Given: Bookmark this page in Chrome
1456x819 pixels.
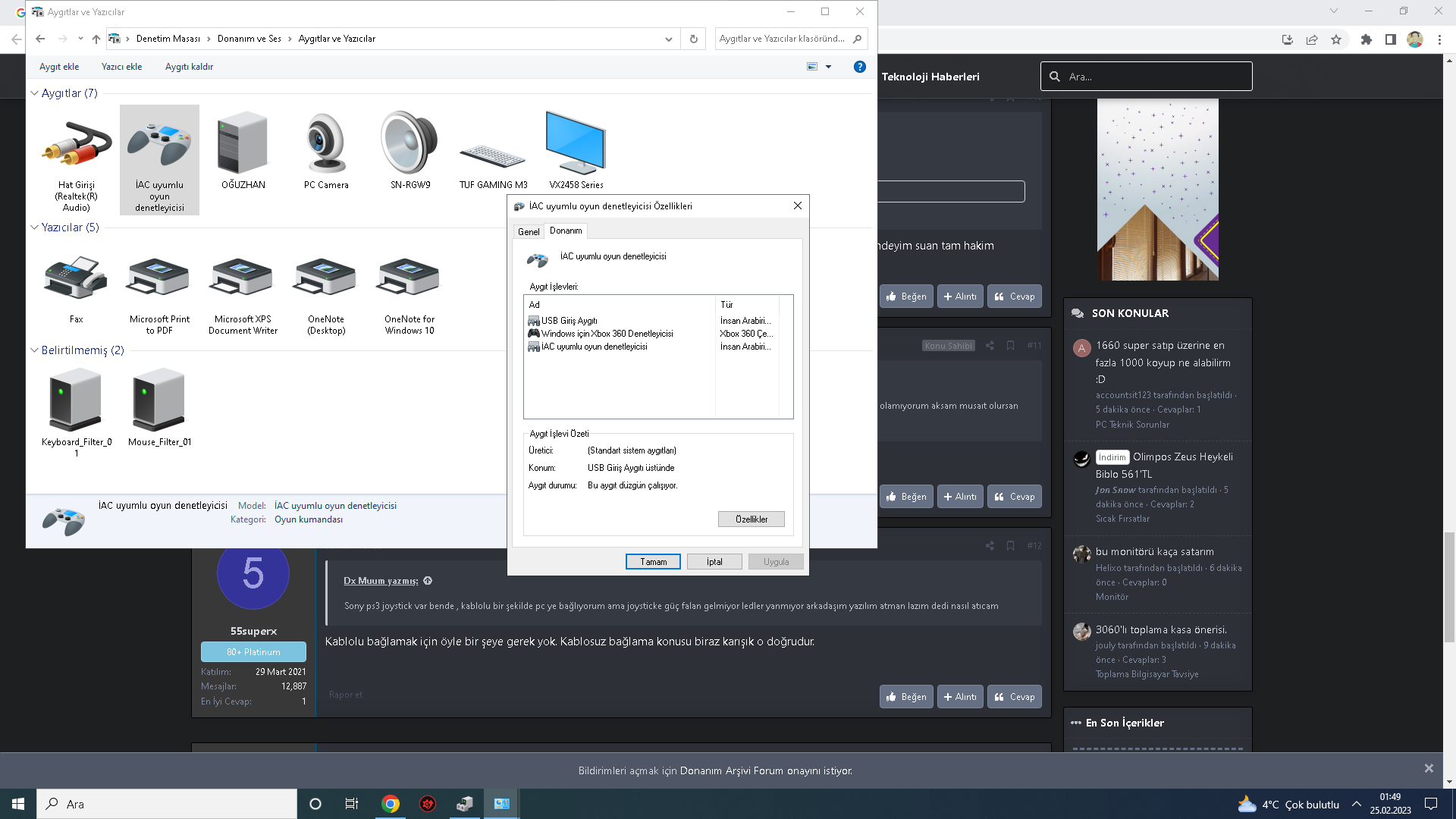Looking at the screenshot, I should point(1336,39).
